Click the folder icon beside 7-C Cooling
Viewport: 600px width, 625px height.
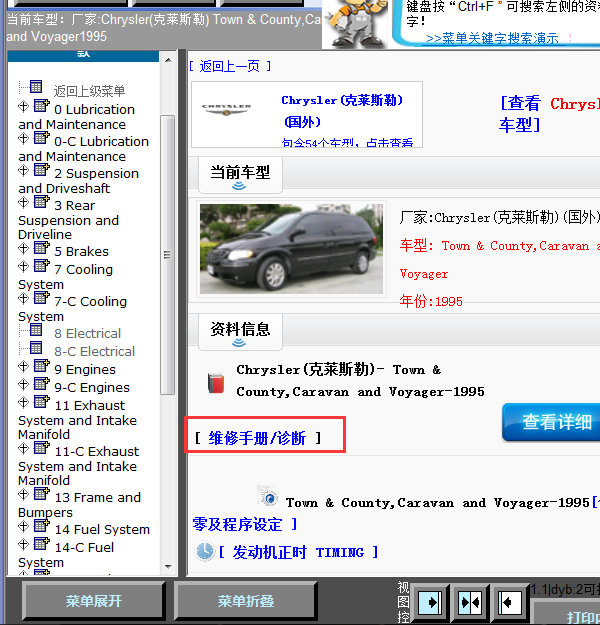41,298
